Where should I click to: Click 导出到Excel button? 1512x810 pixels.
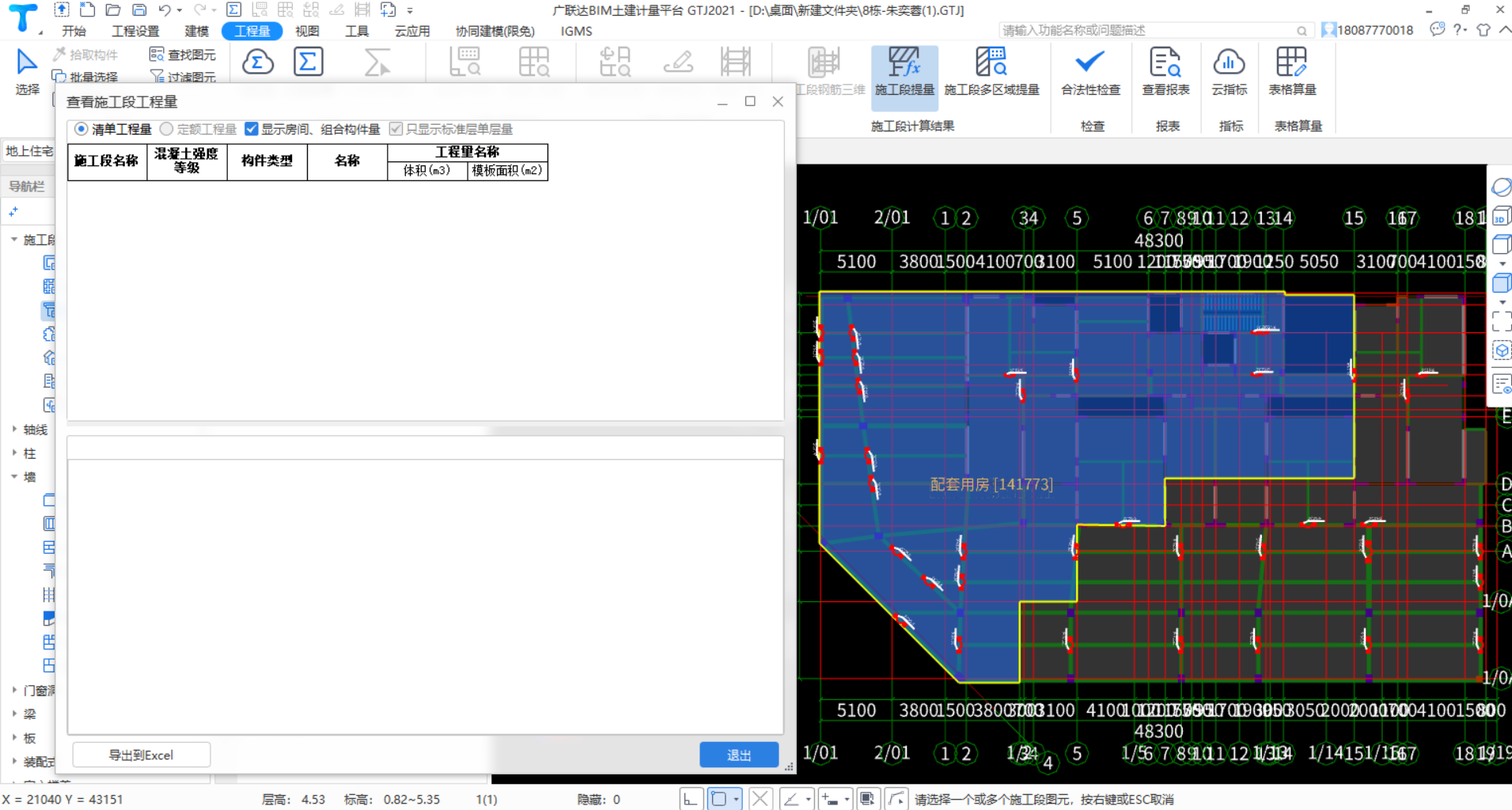point(141,755)
